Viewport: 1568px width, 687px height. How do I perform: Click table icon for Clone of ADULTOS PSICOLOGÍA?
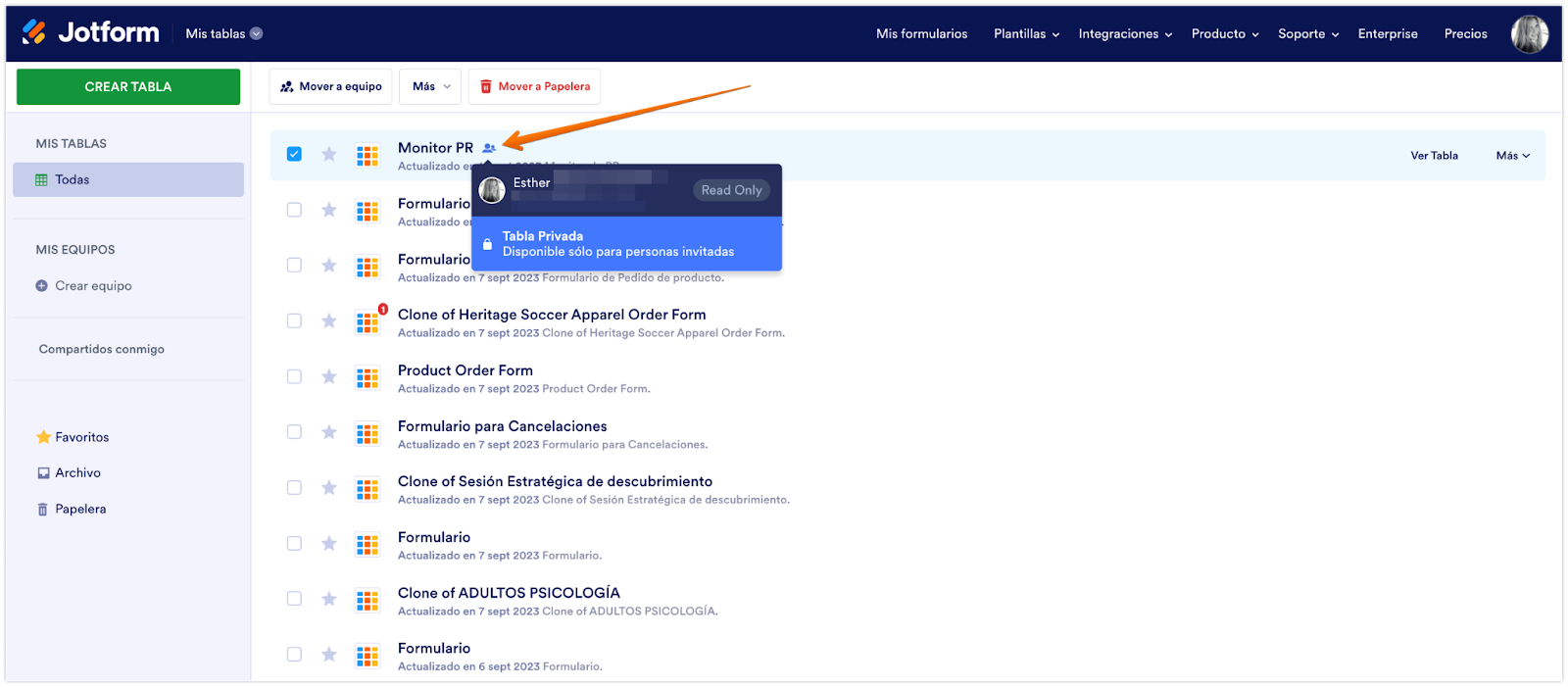coord(367,600)
